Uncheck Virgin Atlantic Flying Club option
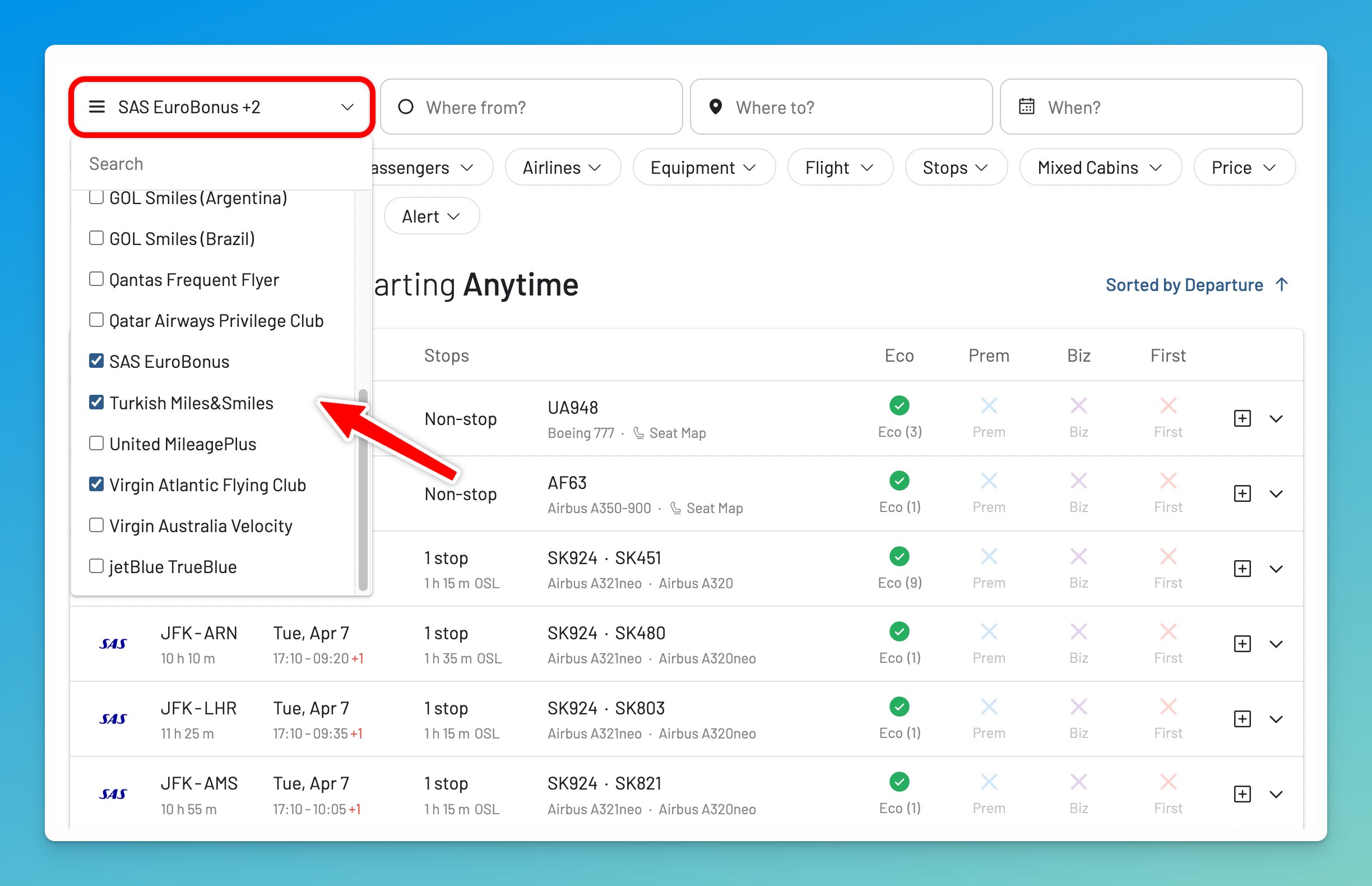1372x886 pixels. 96,484
